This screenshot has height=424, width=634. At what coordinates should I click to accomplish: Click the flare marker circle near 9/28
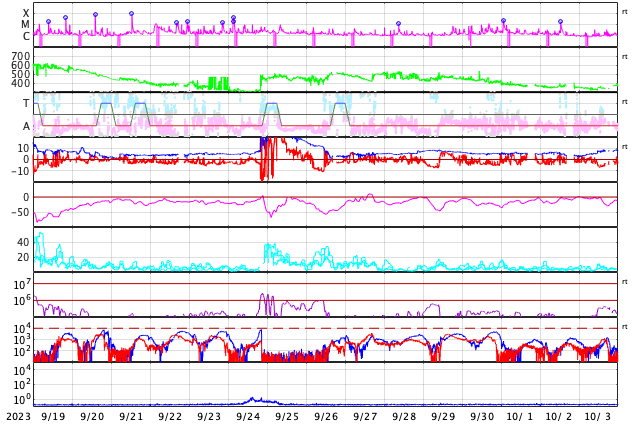point(398,24)
